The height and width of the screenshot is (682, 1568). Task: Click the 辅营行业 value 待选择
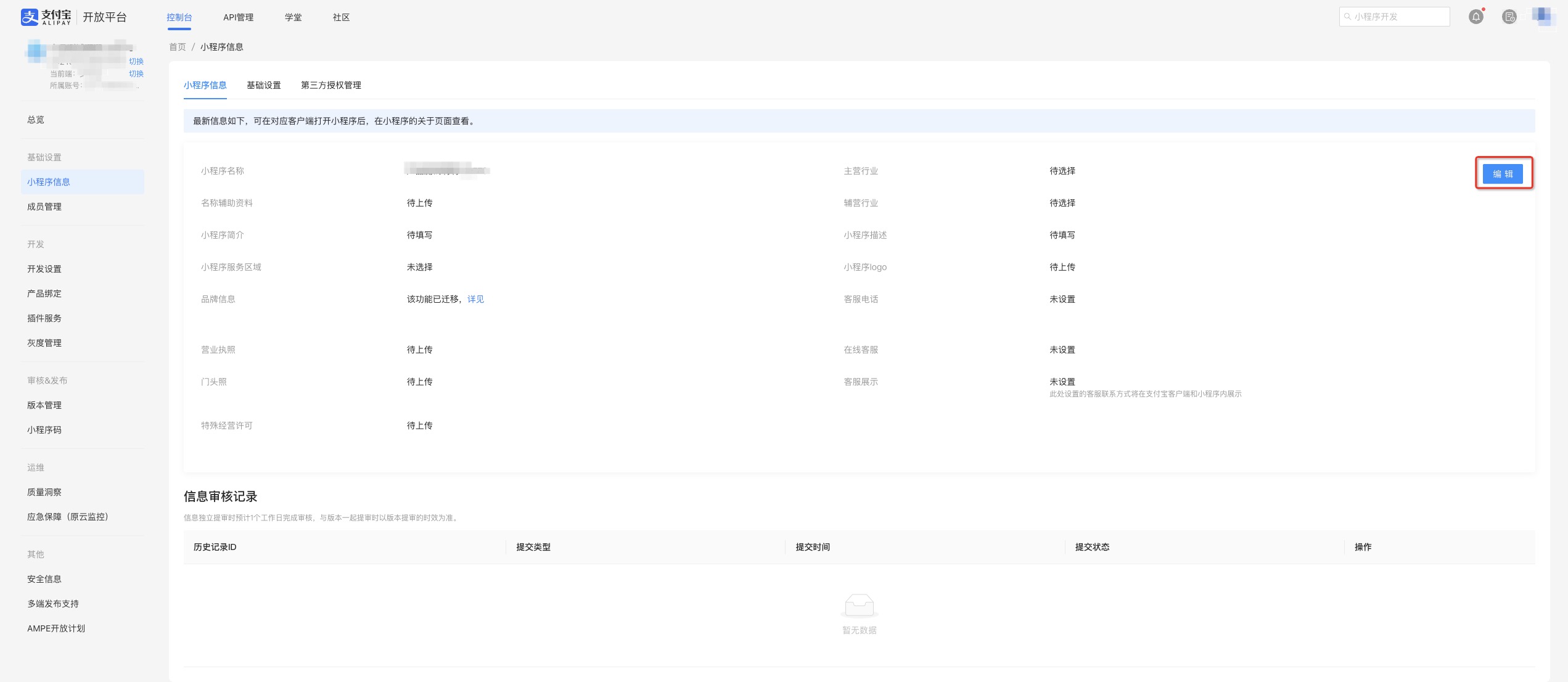click(1062, 203)
